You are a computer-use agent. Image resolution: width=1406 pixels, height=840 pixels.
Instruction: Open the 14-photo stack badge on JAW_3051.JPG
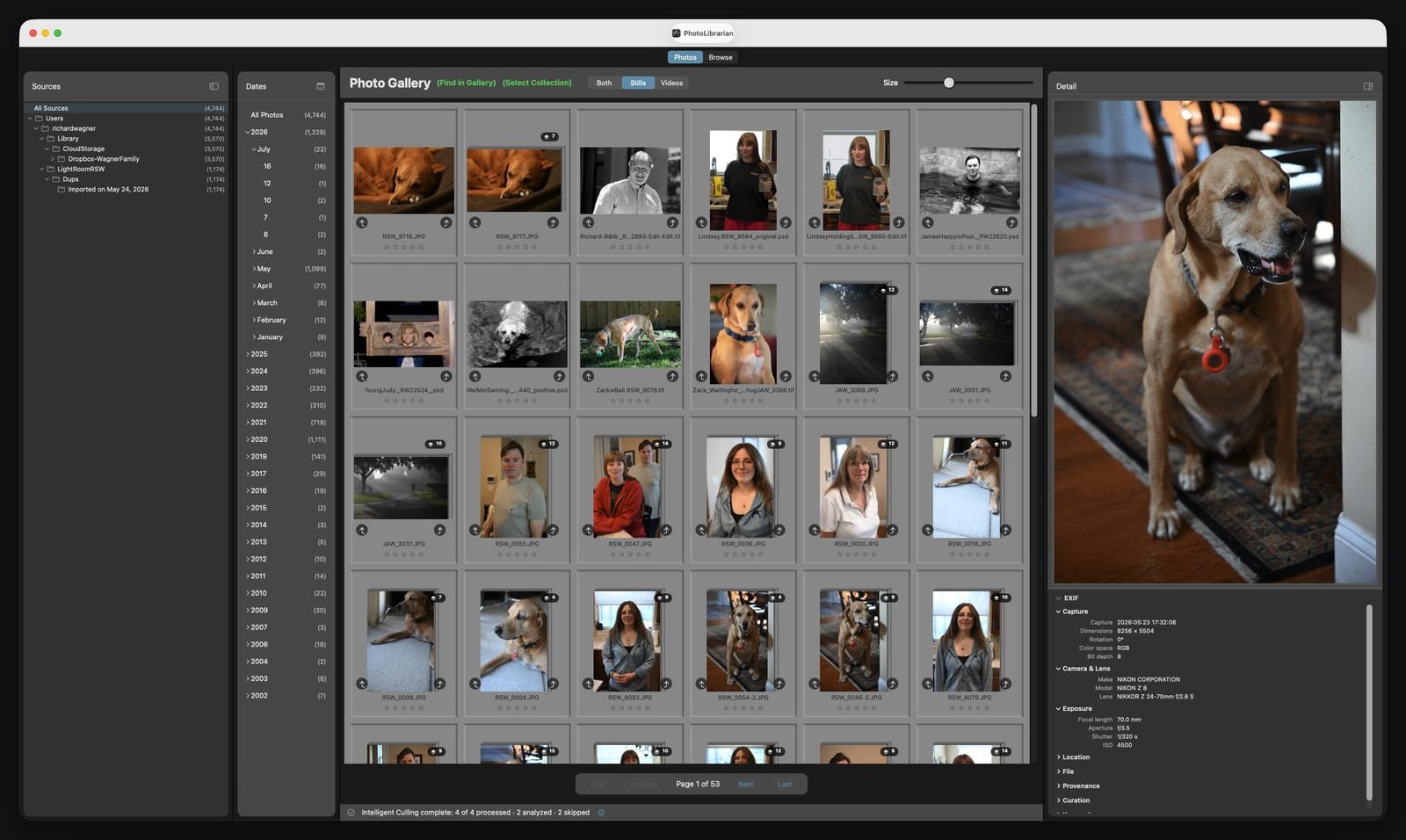click(1001, 290)
